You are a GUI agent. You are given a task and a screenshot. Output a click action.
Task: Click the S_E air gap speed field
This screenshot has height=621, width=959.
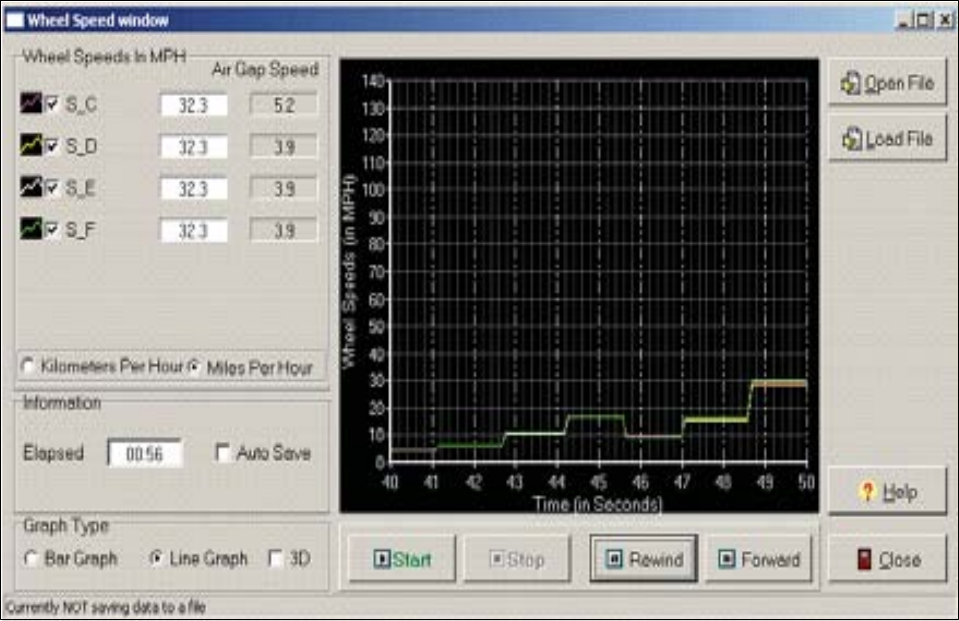284,188
